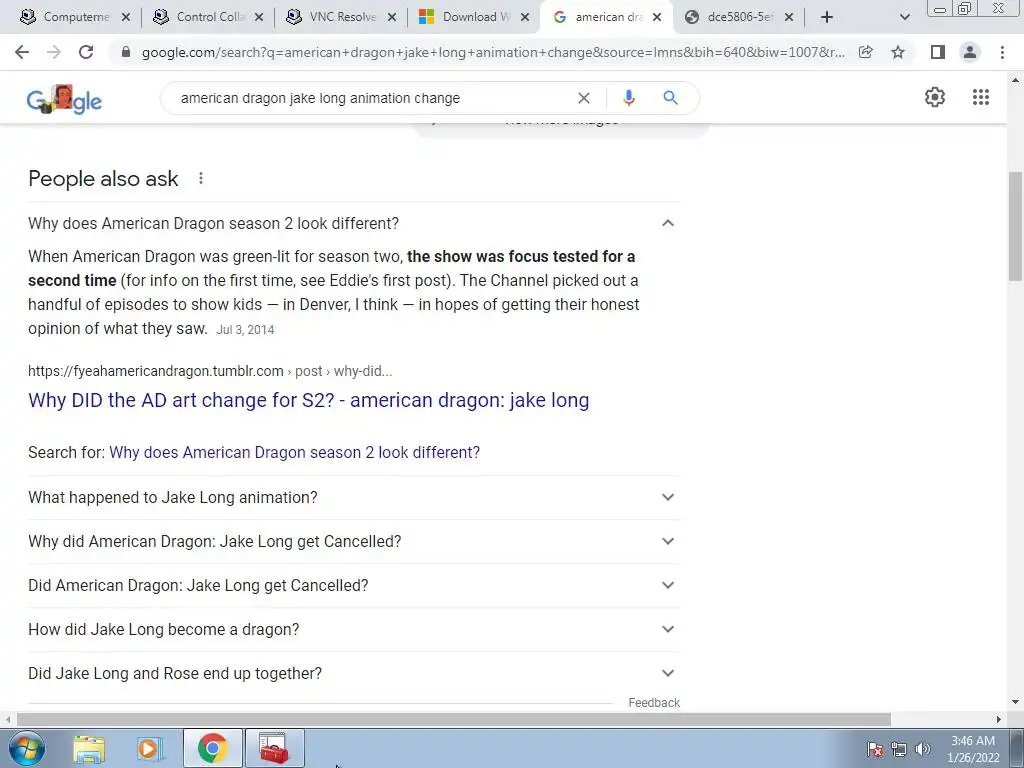
Task: Open the volume control tray icon
Action: (x=922, y=749)
